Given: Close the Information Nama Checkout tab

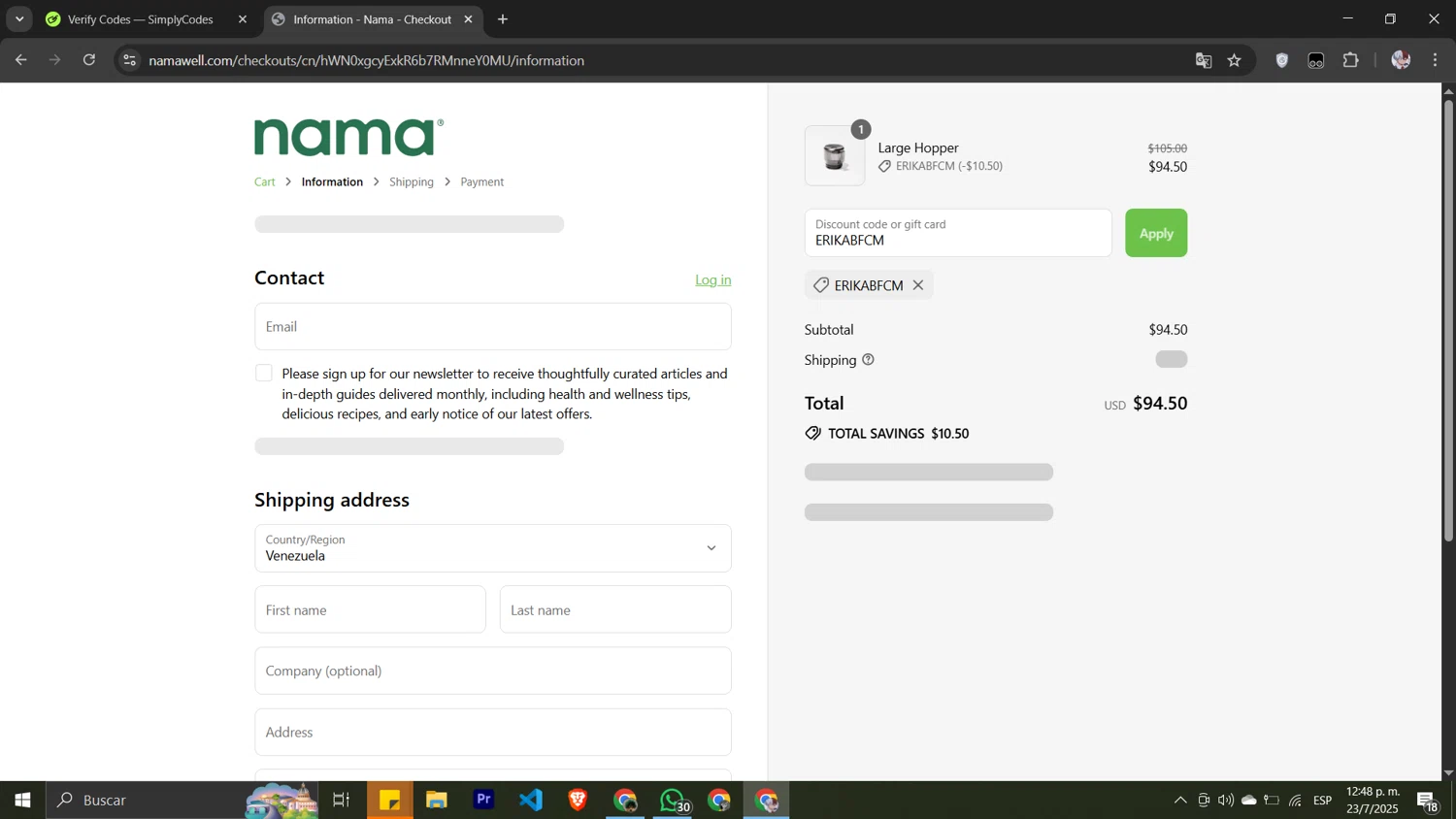Looking at the screenshot, I should (x=468, y=19).
